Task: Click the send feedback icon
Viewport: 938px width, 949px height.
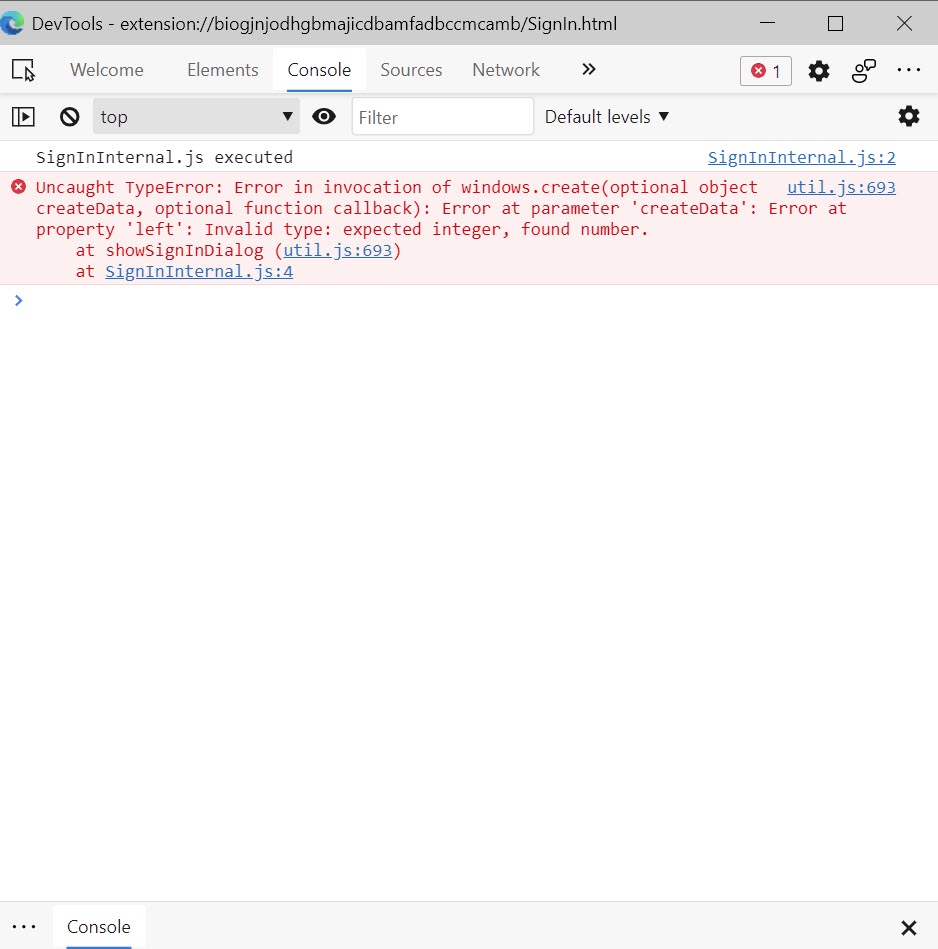Action: pos(864,71)
